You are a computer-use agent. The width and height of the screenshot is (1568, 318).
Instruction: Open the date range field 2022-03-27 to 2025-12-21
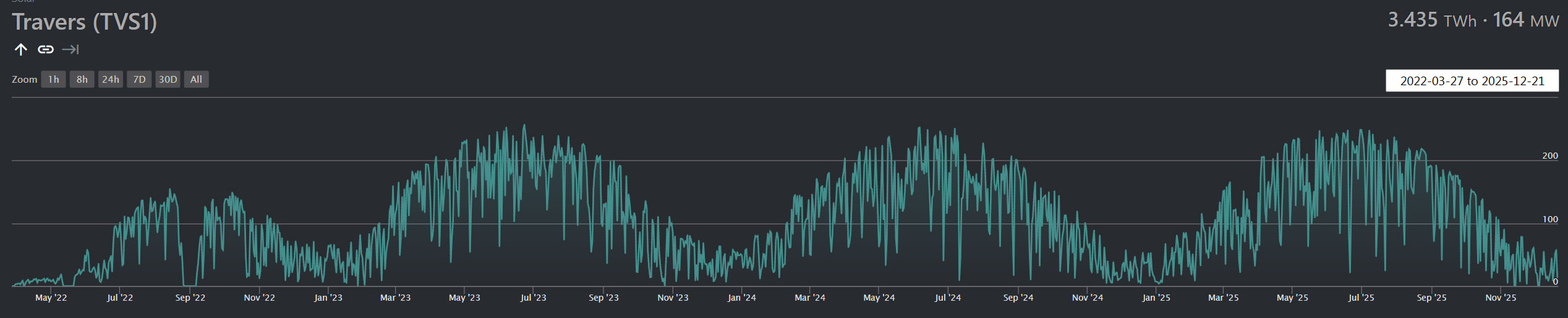[1472, 81]
